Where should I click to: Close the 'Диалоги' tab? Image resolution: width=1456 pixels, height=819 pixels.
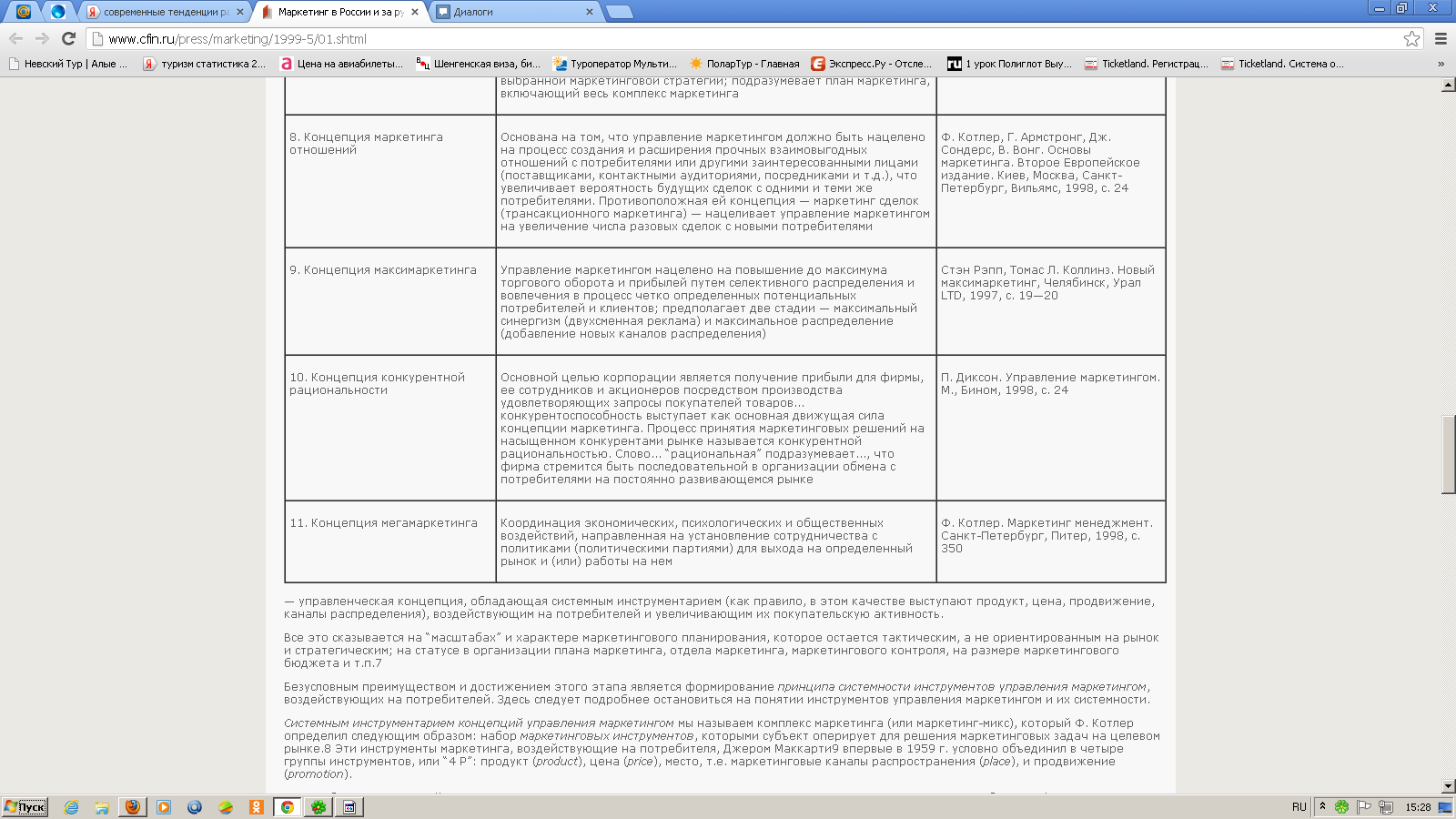[x=590, y=12]
